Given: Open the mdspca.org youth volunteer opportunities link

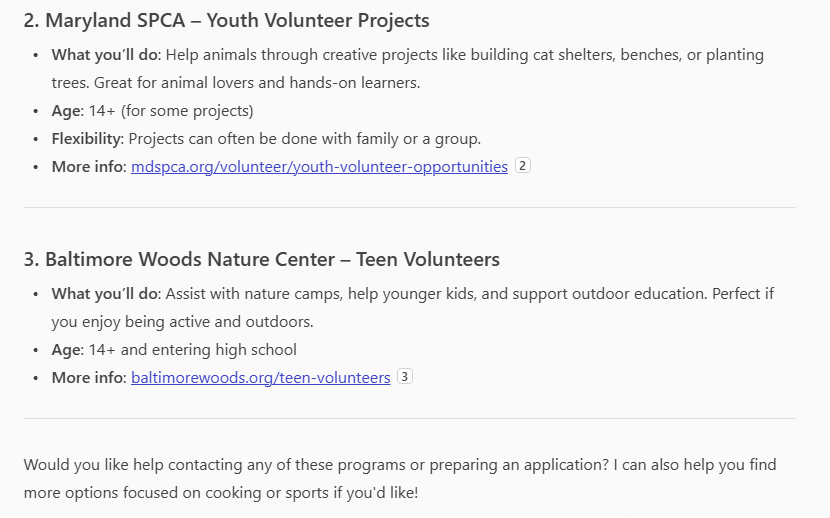Looking at the screenshot, I should click(319, 167).
